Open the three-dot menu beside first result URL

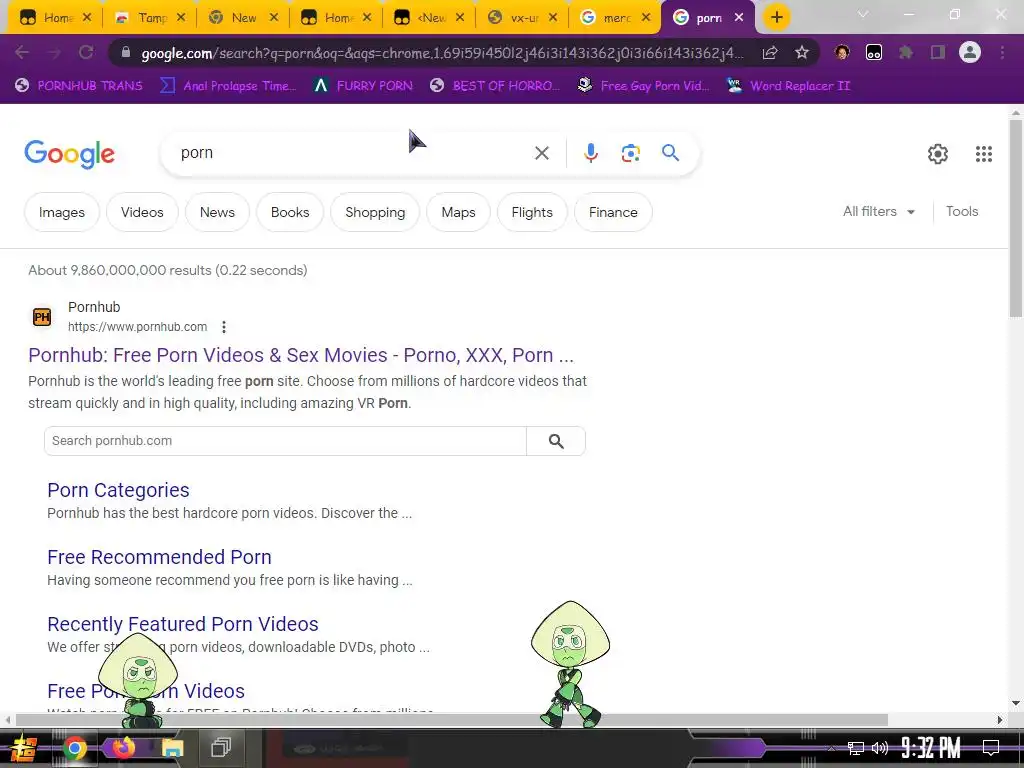(223, 327)
